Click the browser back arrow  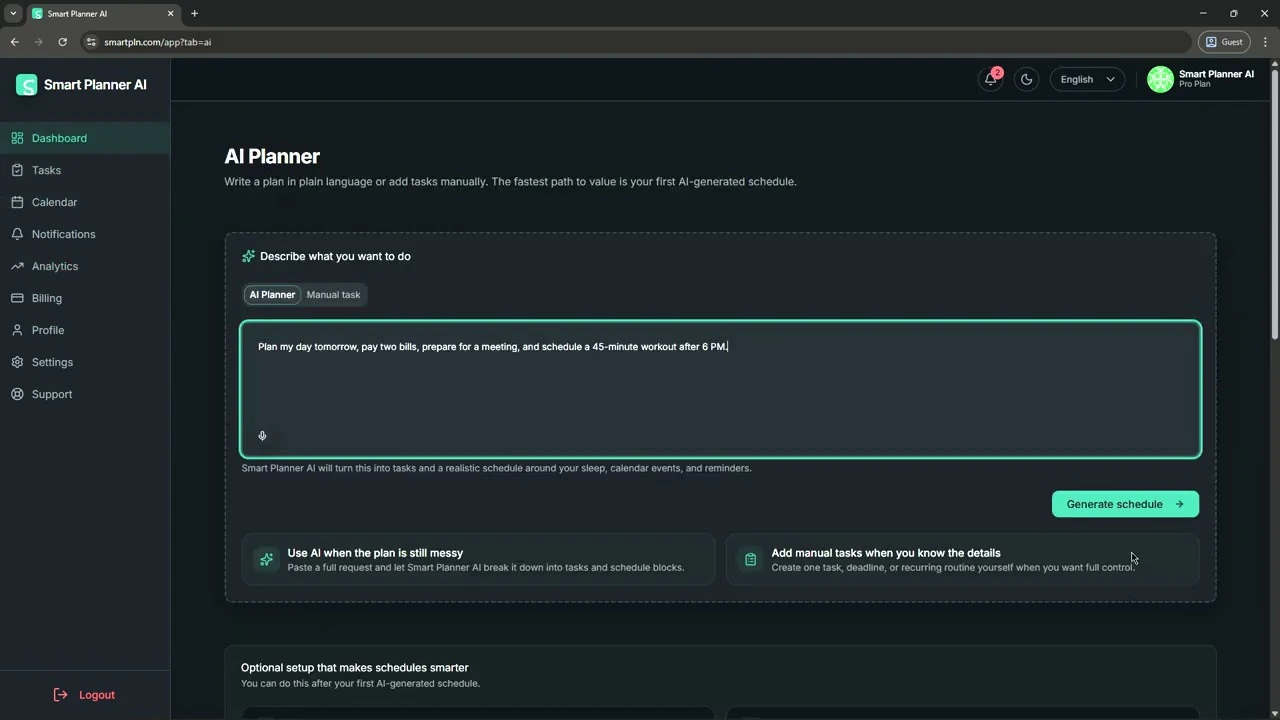[x=14, y=42]
